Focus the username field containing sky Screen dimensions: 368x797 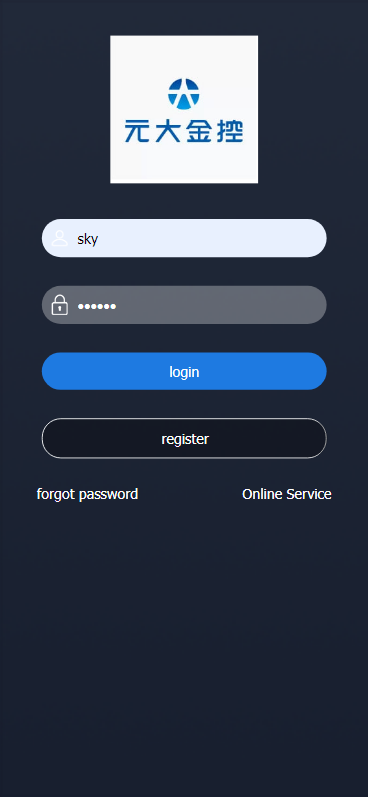point(184,238)
